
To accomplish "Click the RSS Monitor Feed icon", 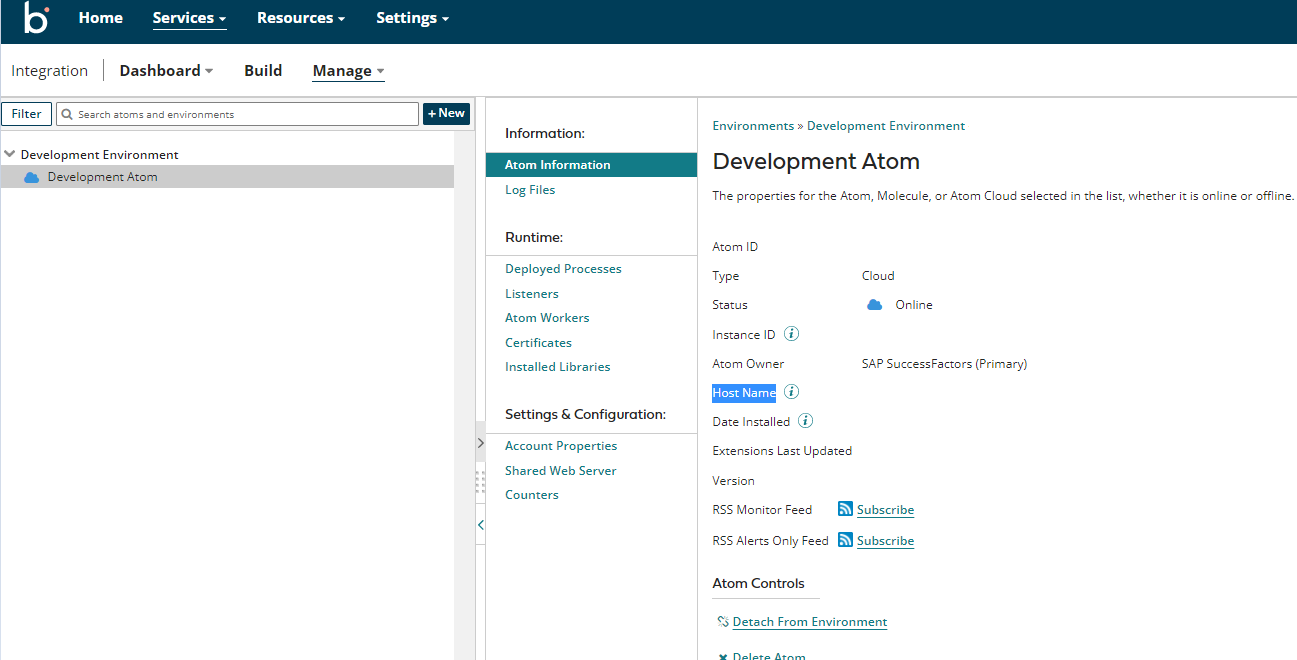I will pyautogui.click(x=845, y=509).
